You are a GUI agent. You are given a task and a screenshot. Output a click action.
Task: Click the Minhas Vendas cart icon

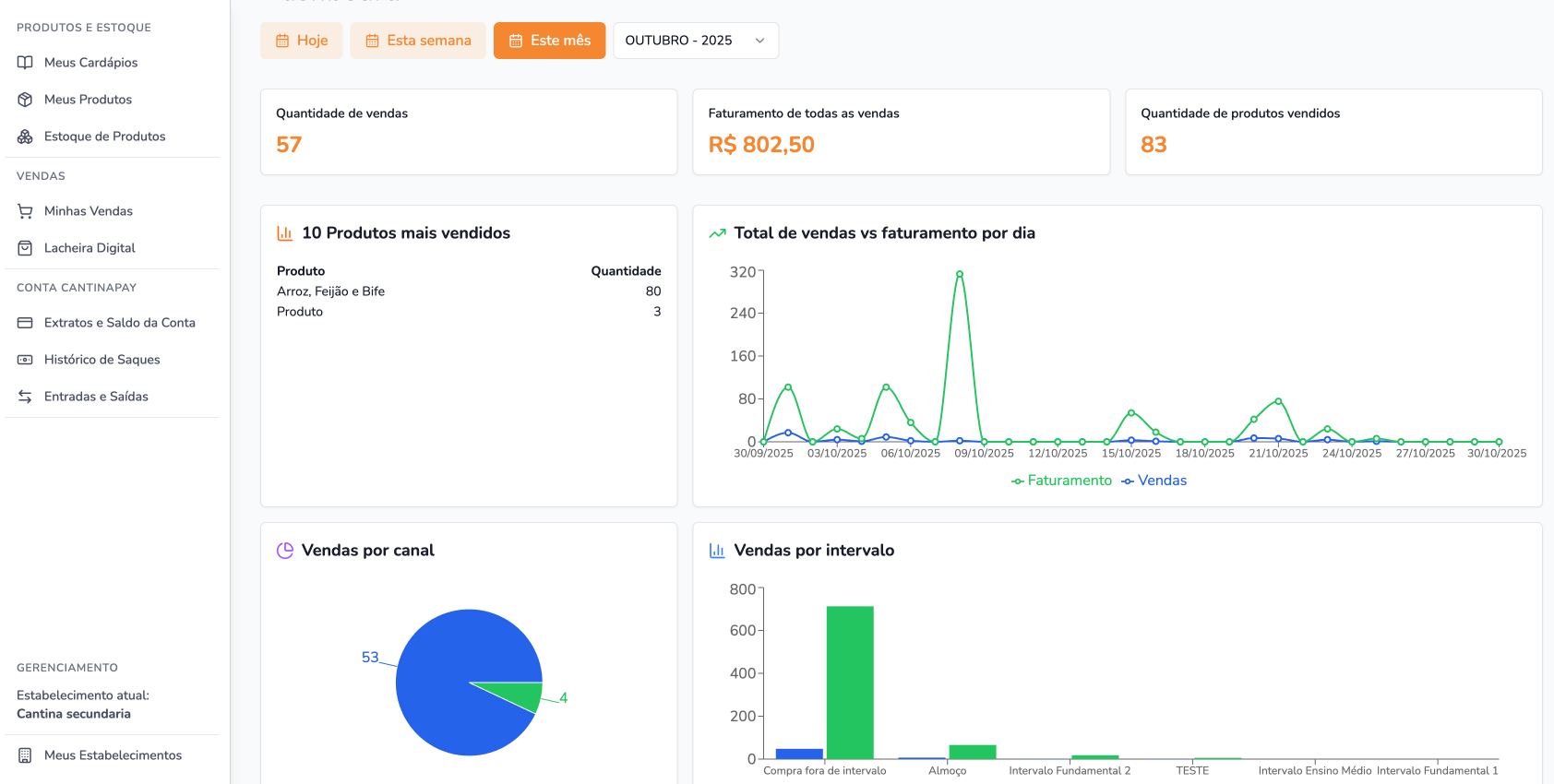[25, 211]
